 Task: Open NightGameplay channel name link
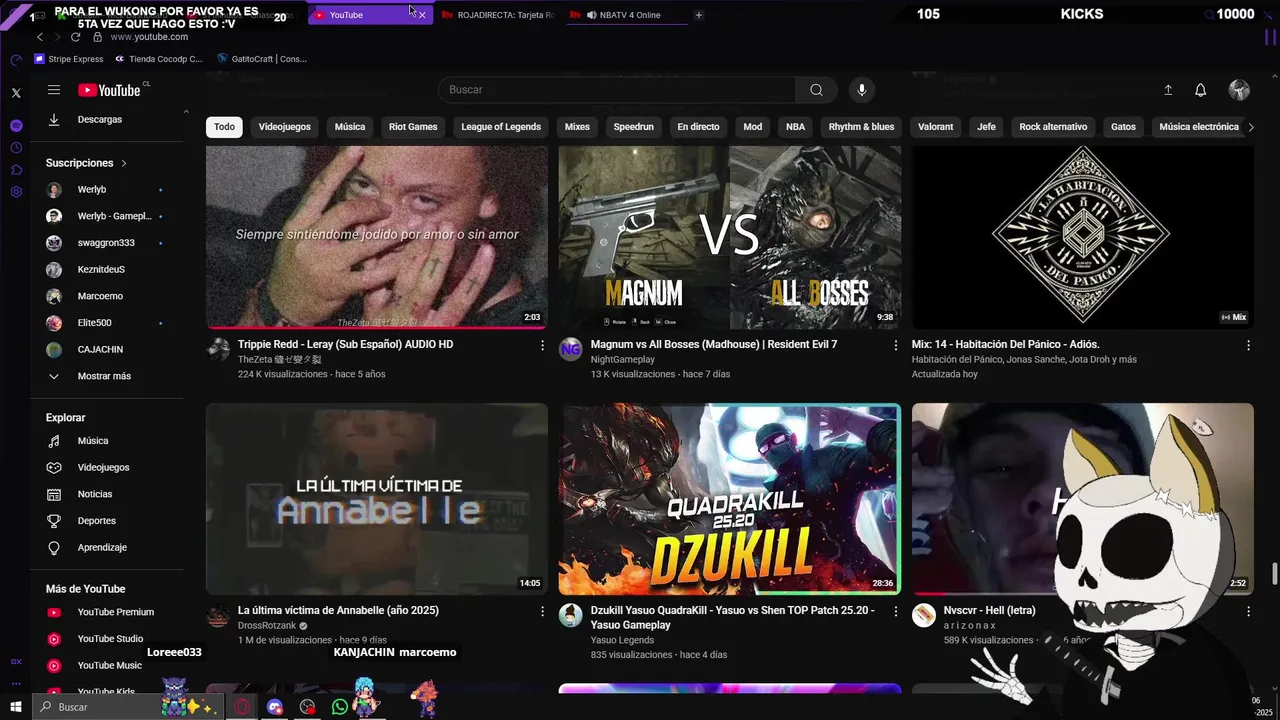click(x=622, y=360)
